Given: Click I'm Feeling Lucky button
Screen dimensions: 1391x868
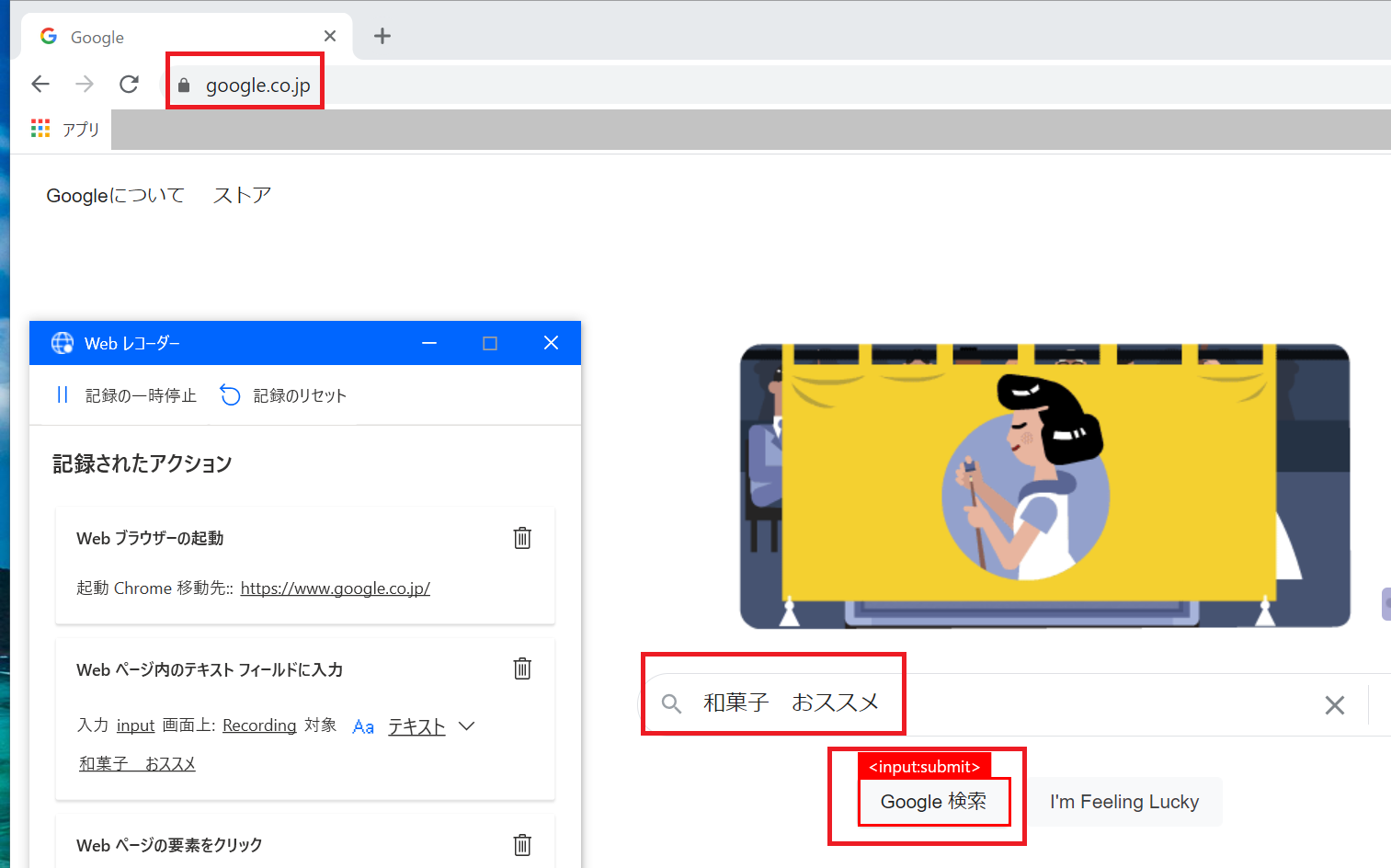Looking at the screenshot, I should [x=1124, y=802].
